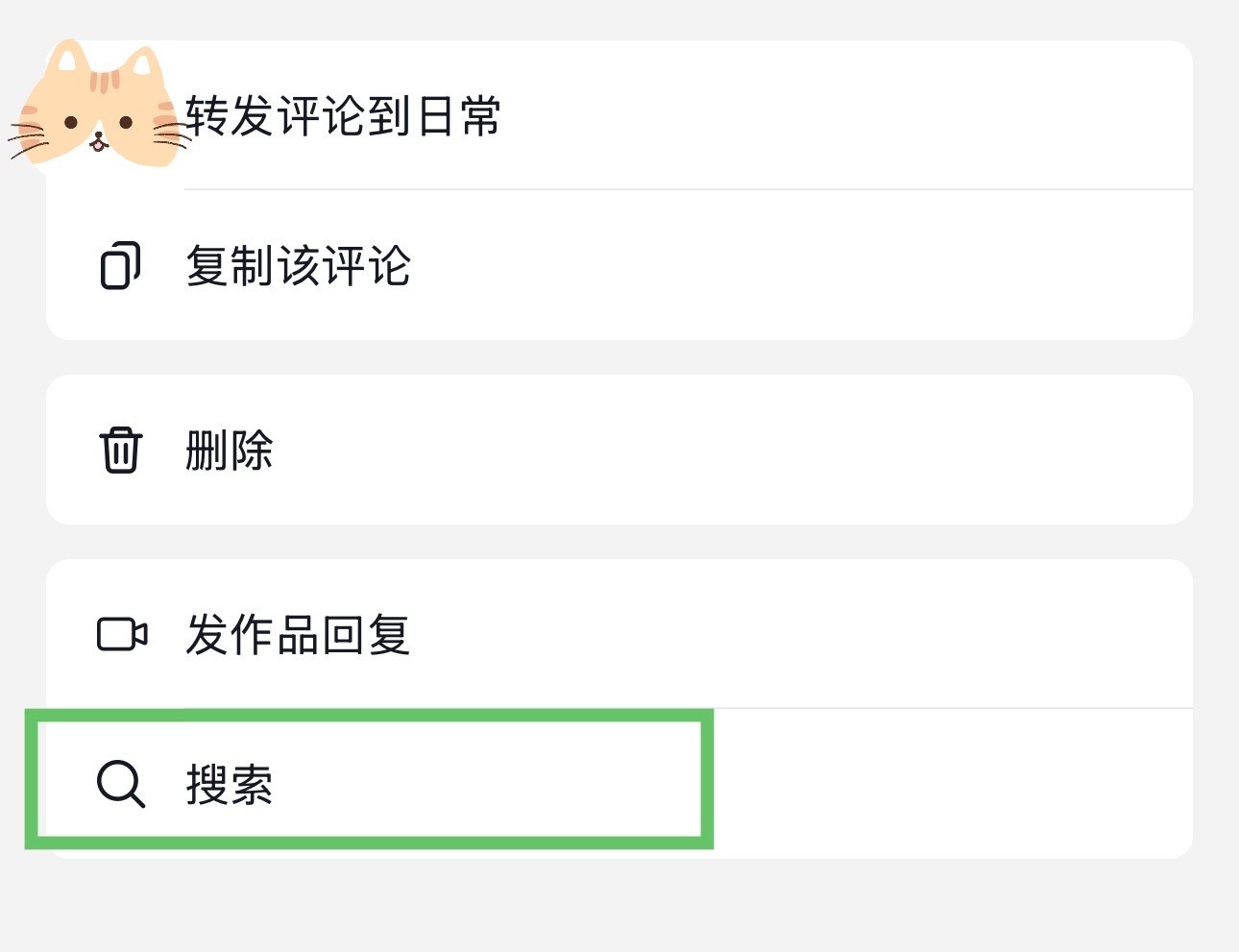Screen dimensions: 1239x952
Task: Select the 转发评论到日常 option
Action: pyautogui.click(x=343, y=117)
